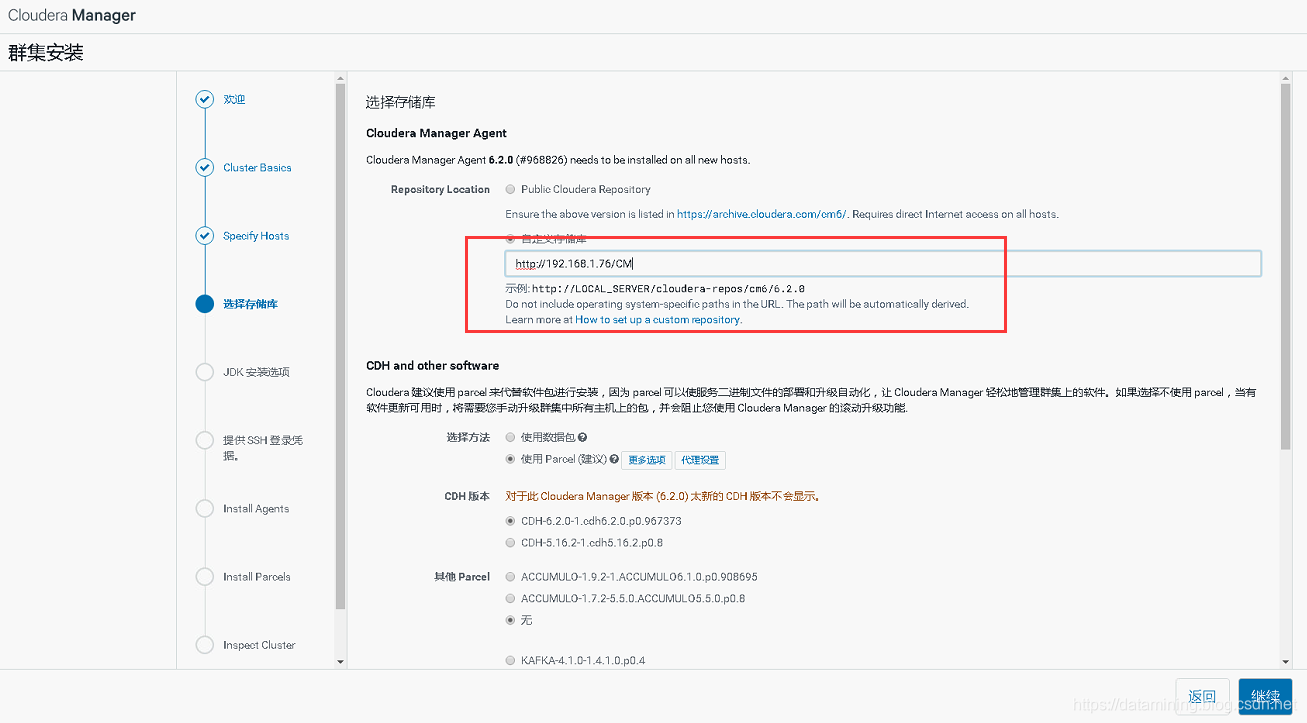Select 使用 Parcel (建议) install method
This screenshot has height=723, width=1307.
point(511,460)
